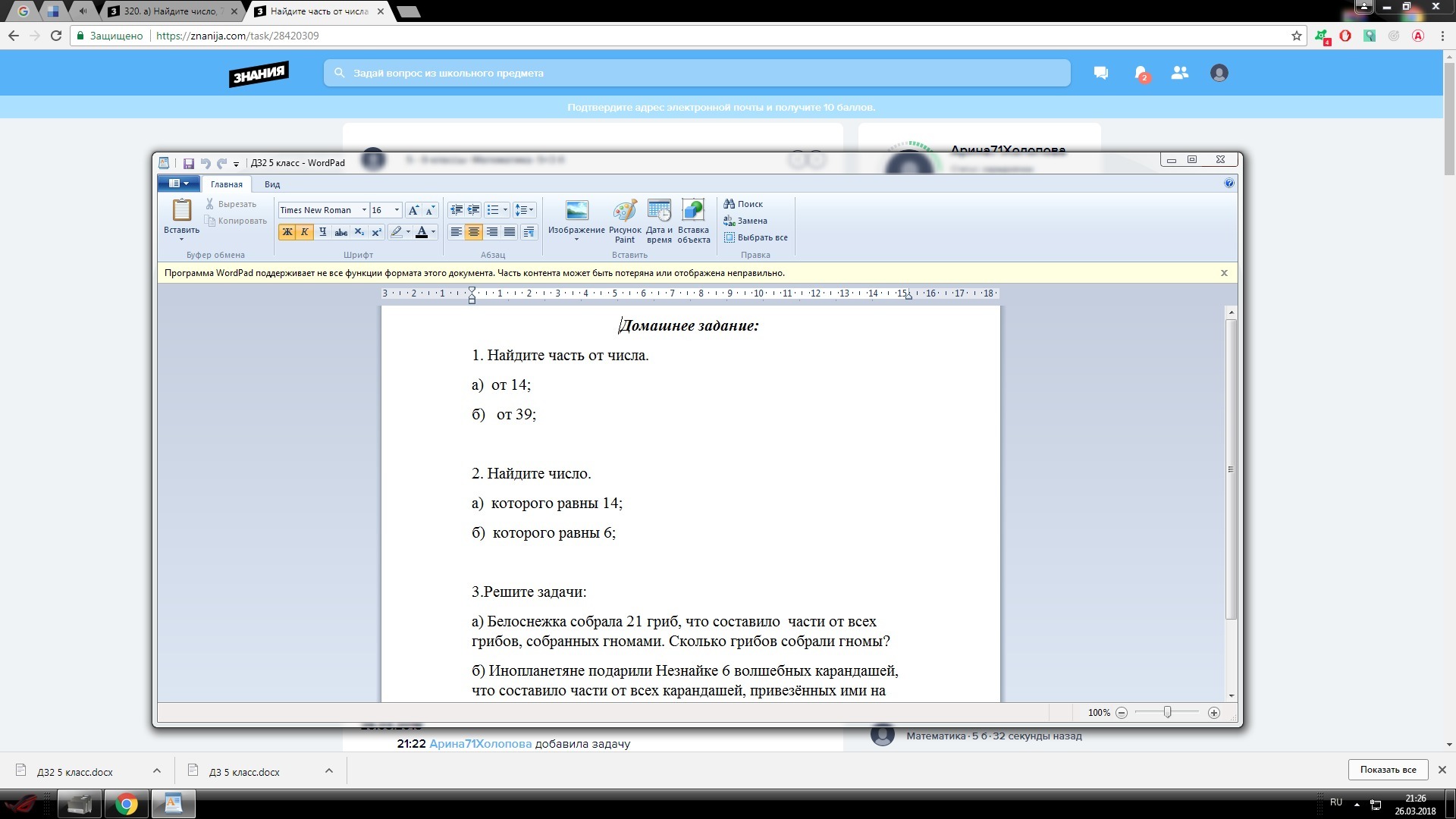Viewport: 1456px width, 819px height.
Task: Increase indent of the paragraph
Action: coord(474,210)
